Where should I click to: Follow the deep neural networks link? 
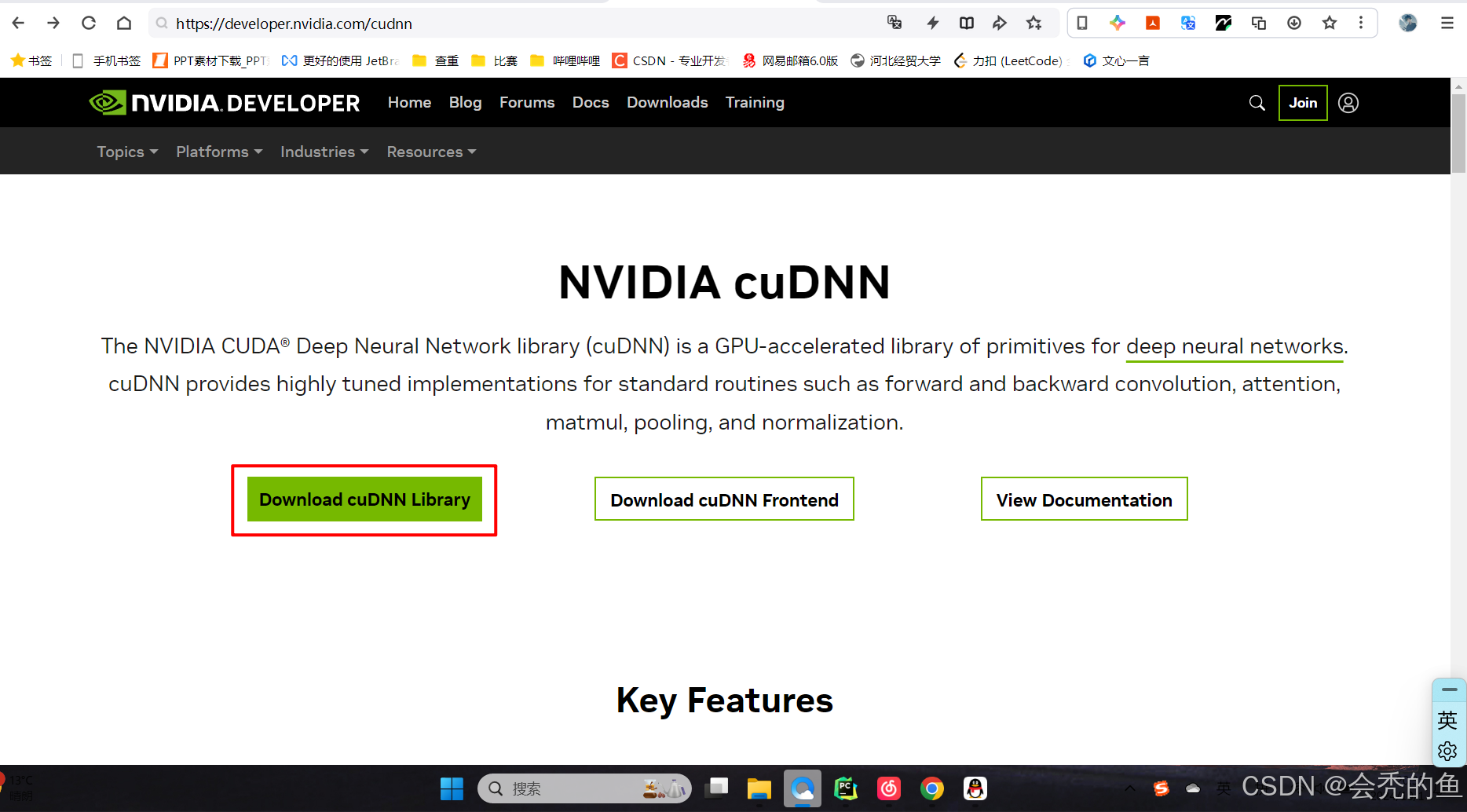pos(1235,346)
